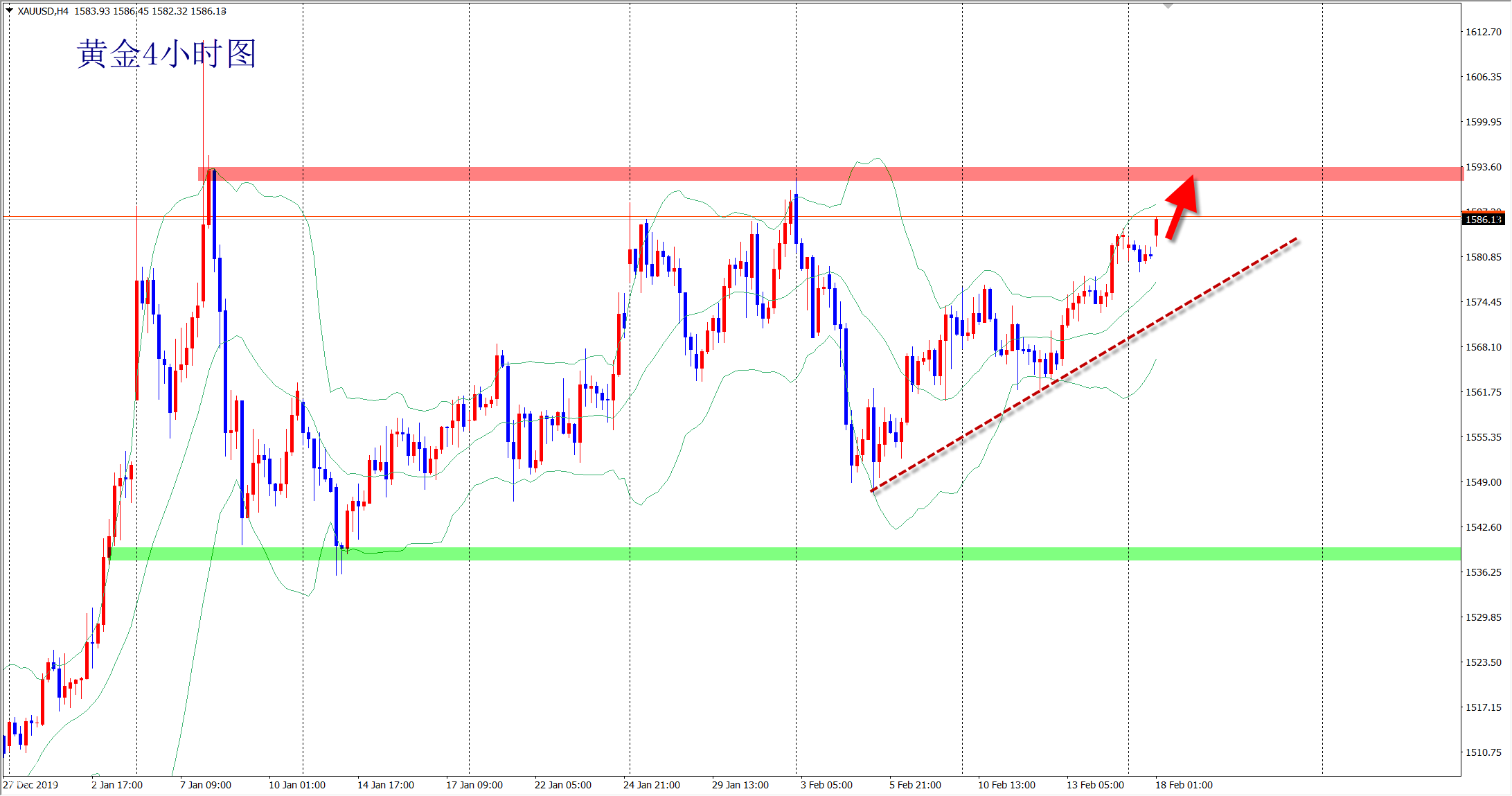Image resolution: width=1512 pixels, height=796 pixels.
Task: Click the 1536.25 price scale label
Action: tap(1483, 572)
